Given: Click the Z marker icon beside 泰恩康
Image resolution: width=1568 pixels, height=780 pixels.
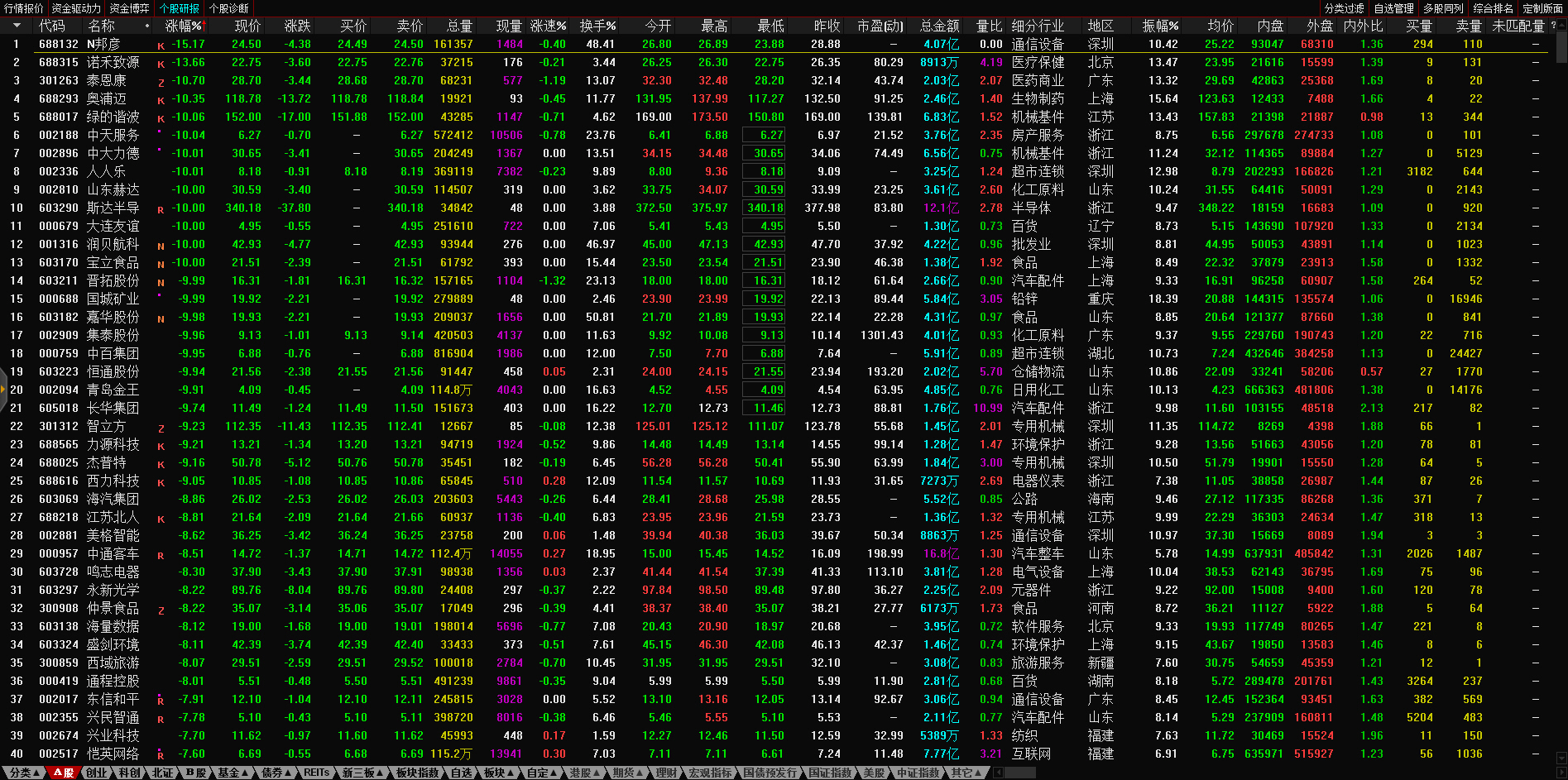Looking at the screenshot, I should [x=161, y=83].
